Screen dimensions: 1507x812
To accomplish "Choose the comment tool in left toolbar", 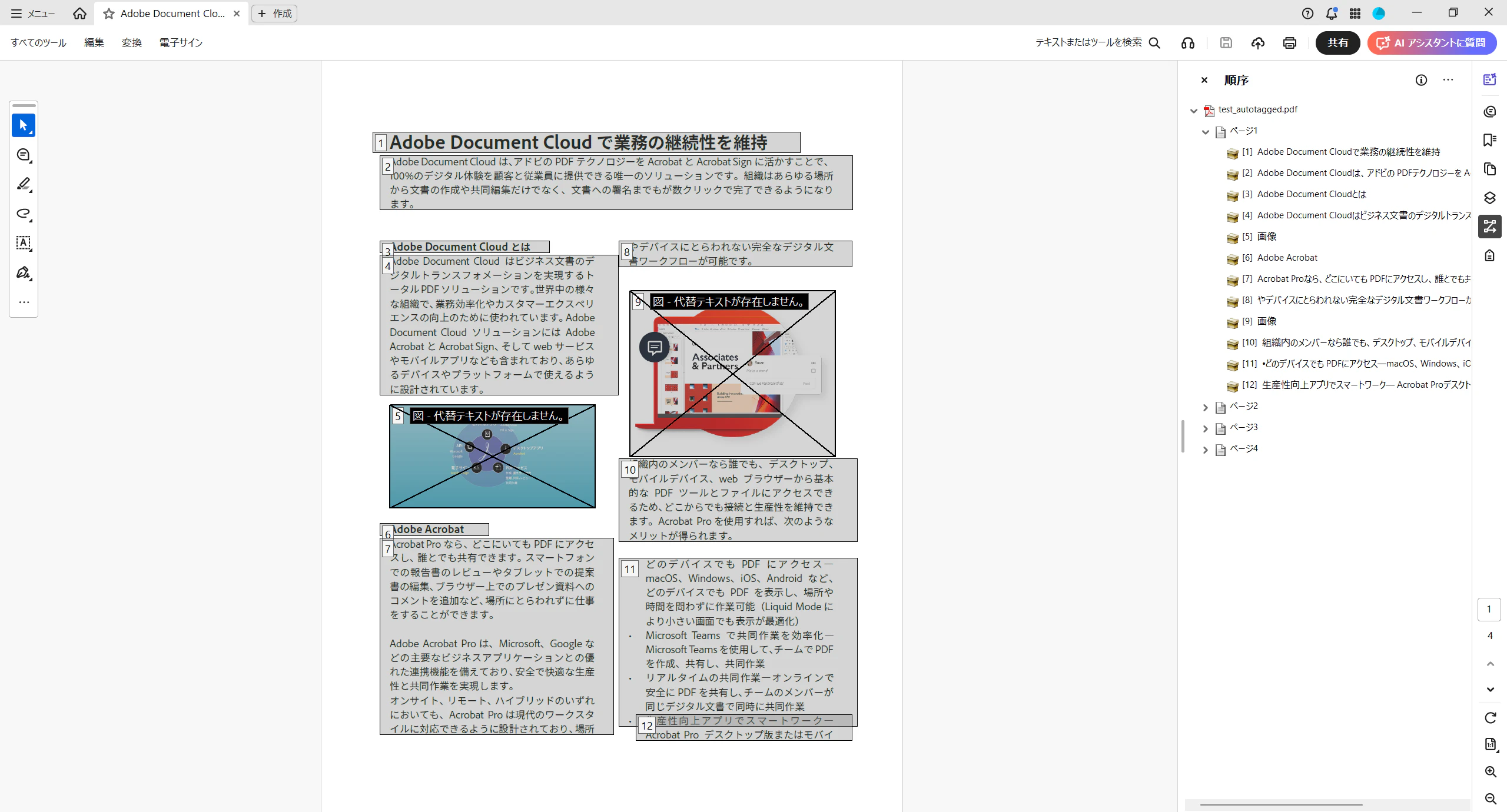I will point(24,155).
